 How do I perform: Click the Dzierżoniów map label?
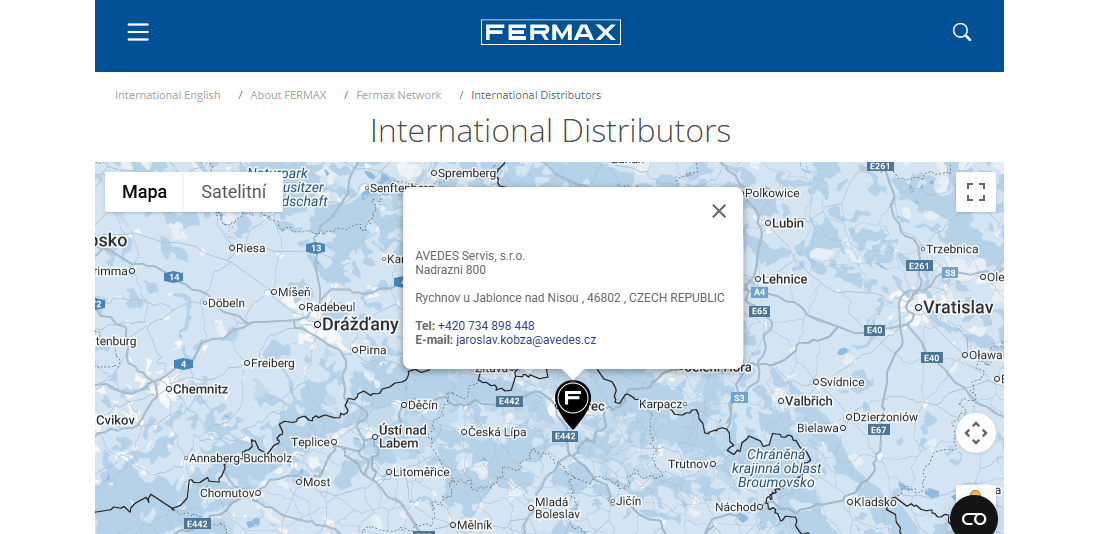[885, 417]
